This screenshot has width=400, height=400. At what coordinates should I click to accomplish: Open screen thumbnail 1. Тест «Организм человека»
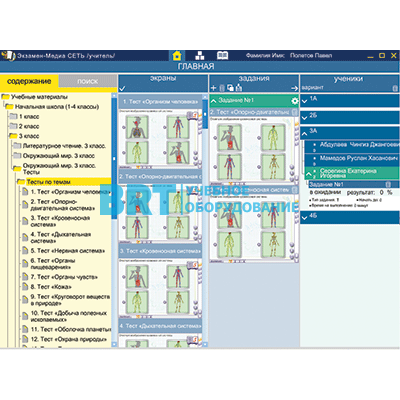[x=160, y=138]
